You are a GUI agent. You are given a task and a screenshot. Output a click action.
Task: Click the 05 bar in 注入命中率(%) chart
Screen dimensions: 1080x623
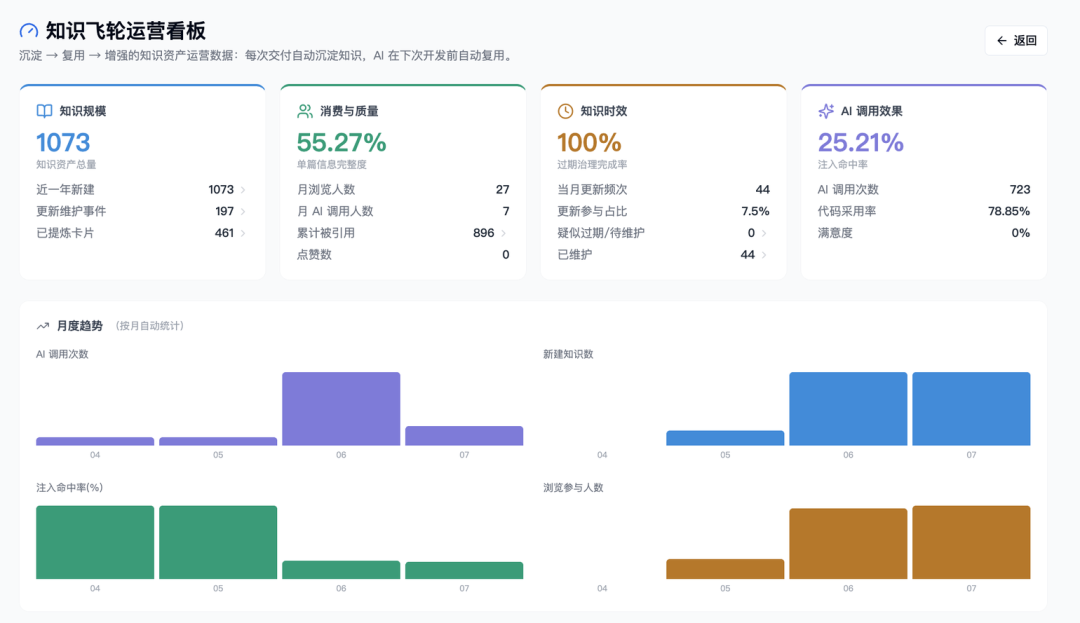point(218,542)
